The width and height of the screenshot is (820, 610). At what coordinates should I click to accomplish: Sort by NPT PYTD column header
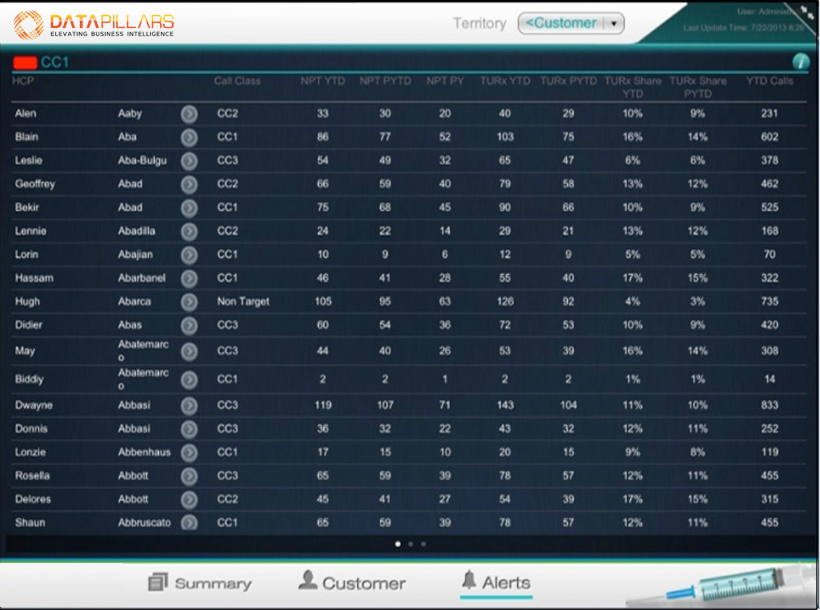[x=385, y=81]
